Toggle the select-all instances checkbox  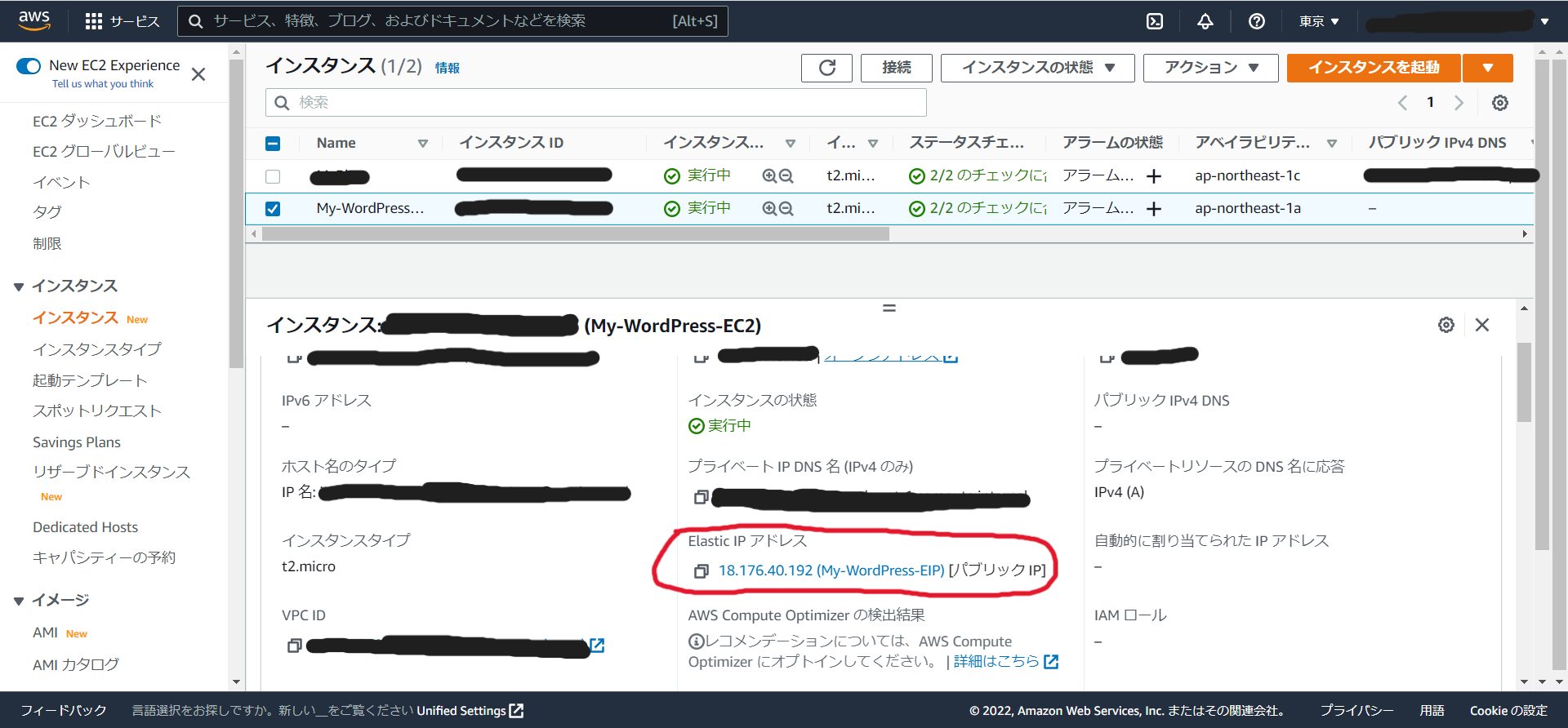pos(273,144)
